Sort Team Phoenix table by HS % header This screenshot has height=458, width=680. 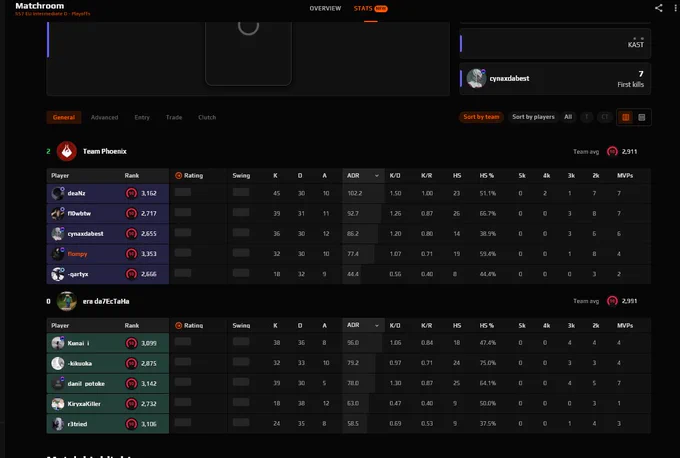[x=487, y=176]
